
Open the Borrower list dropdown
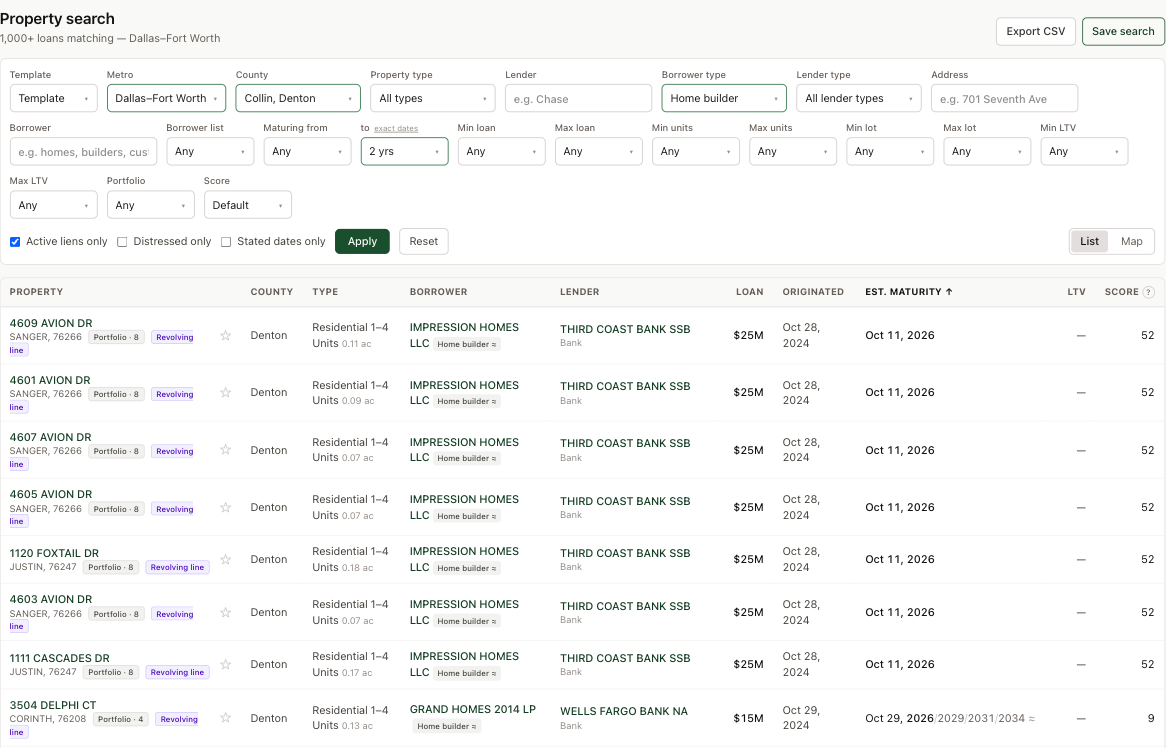tap(210, 151)
